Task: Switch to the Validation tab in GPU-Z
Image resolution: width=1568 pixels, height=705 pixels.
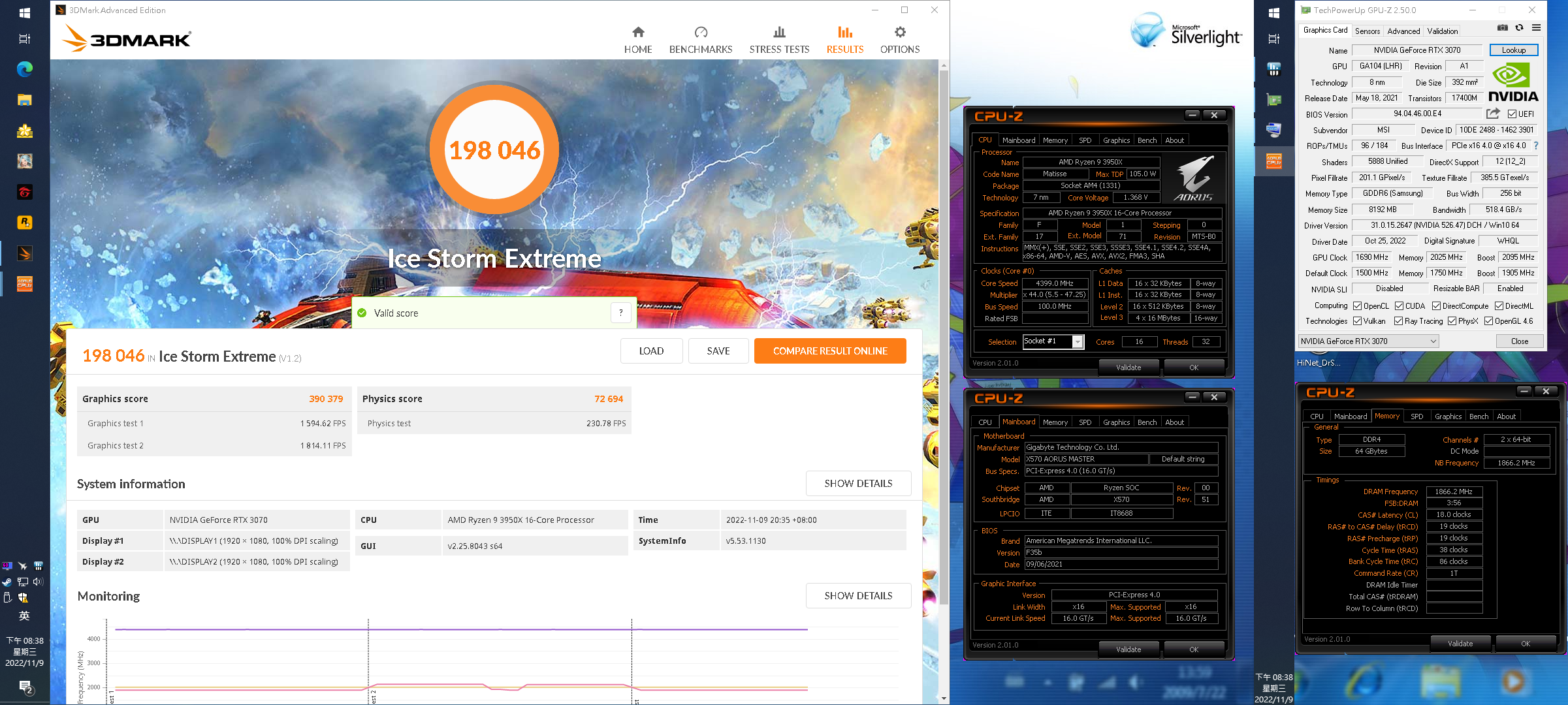Action: click(1443, 31)
